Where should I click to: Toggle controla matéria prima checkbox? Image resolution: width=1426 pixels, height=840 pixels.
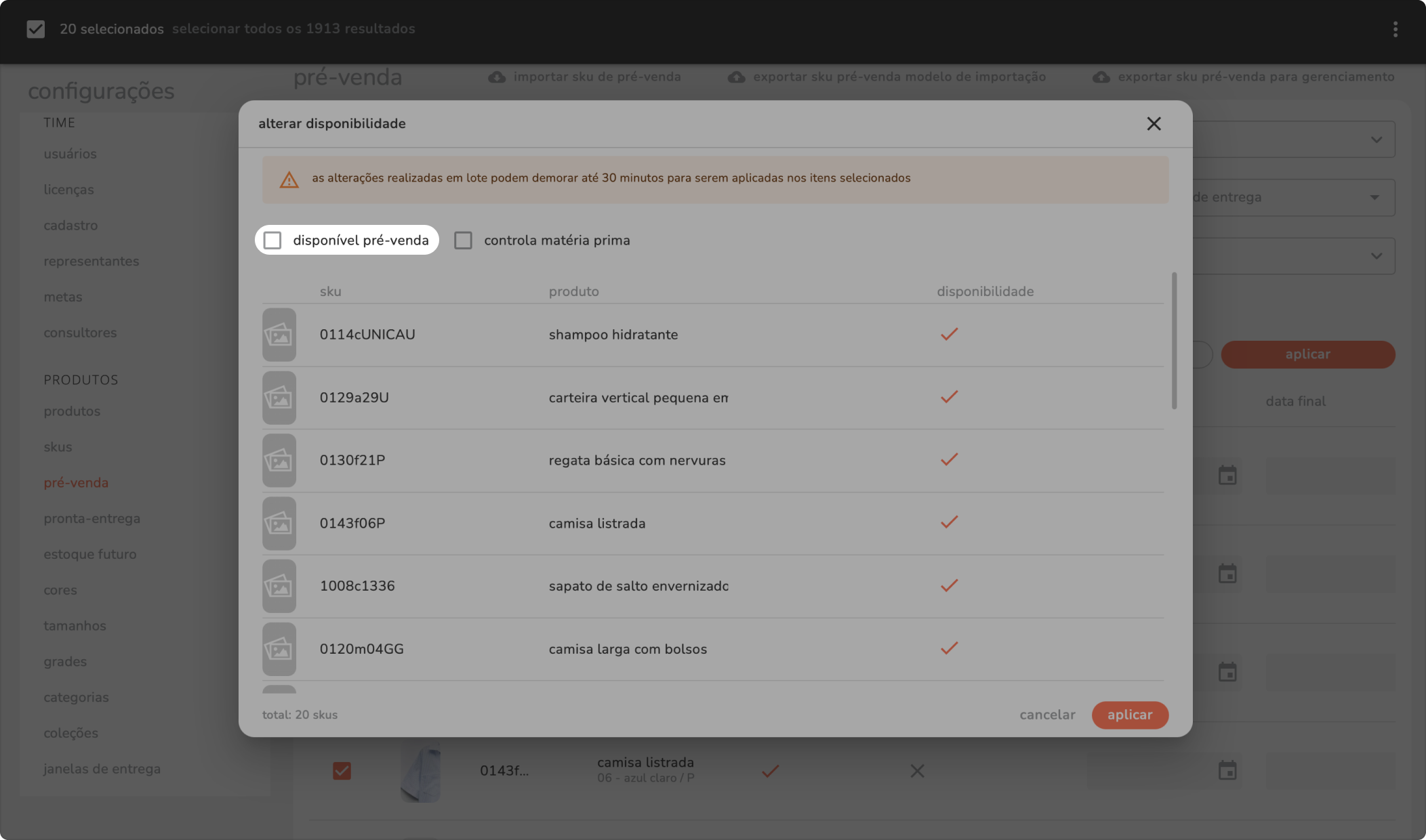click(463, 240)
